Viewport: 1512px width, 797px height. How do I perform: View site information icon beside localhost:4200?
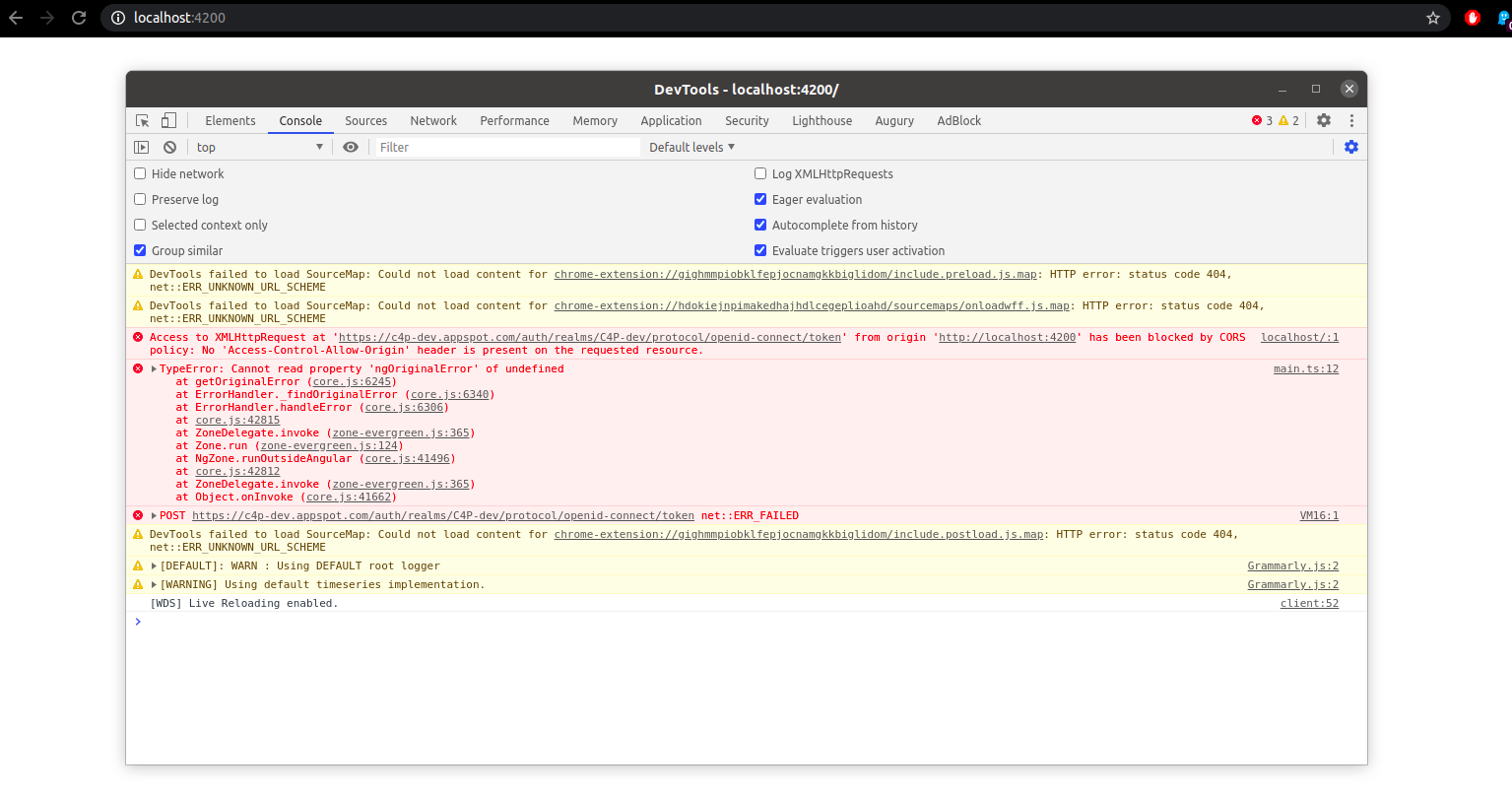[x=118, y=18]
